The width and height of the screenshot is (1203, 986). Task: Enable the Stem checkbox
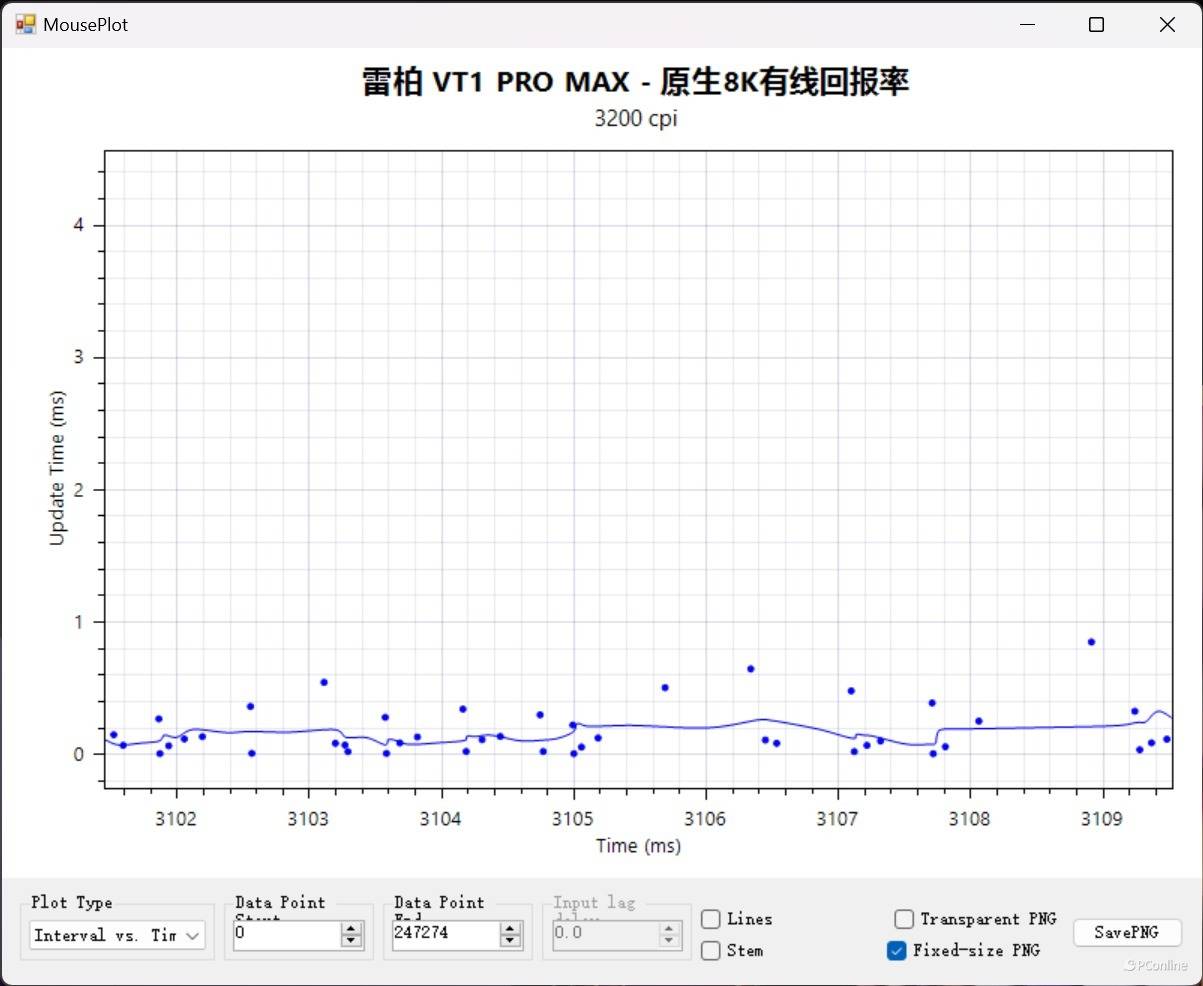point(711,950)
